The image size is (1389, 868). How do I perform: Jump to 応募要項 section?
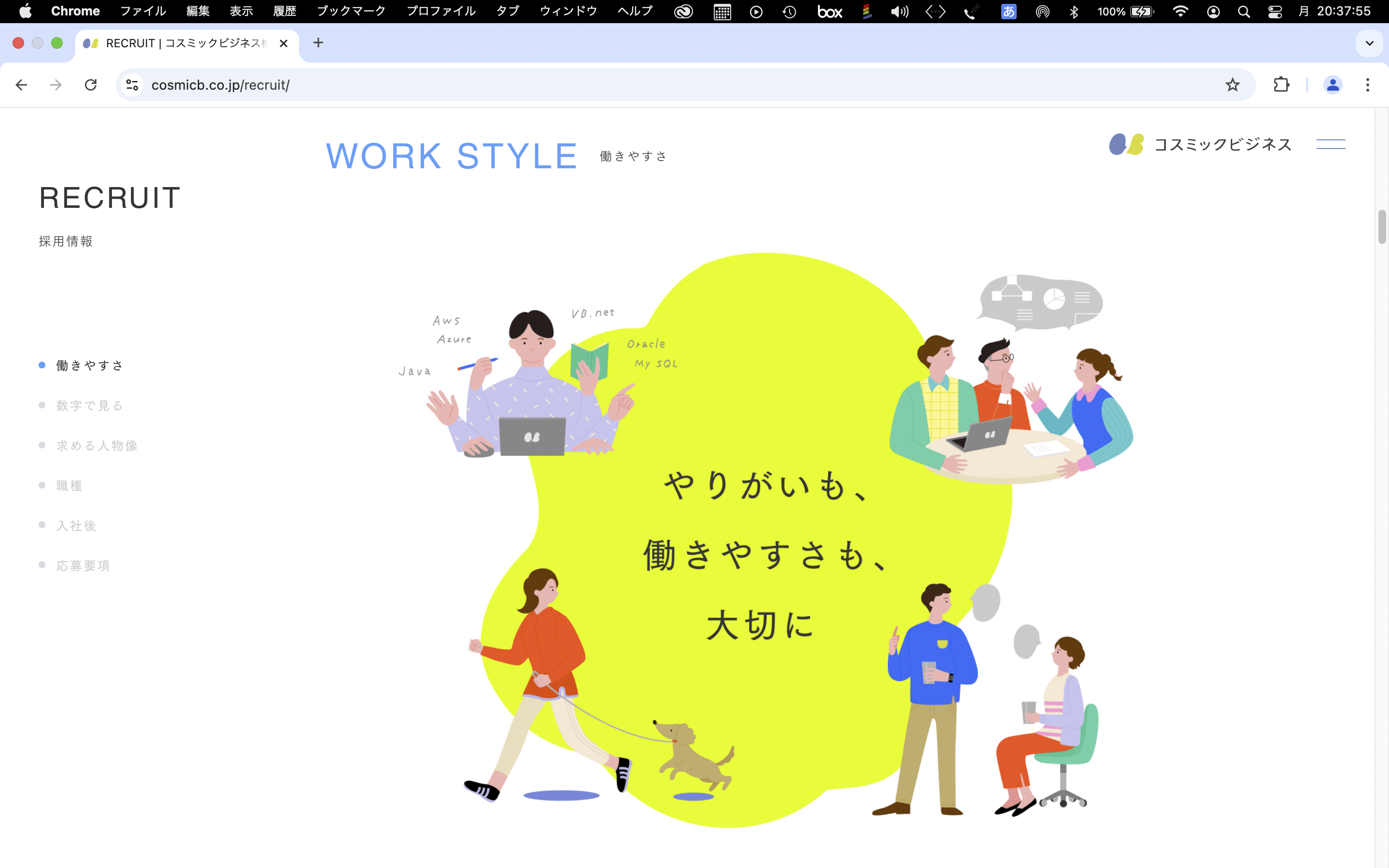(82, 566)
